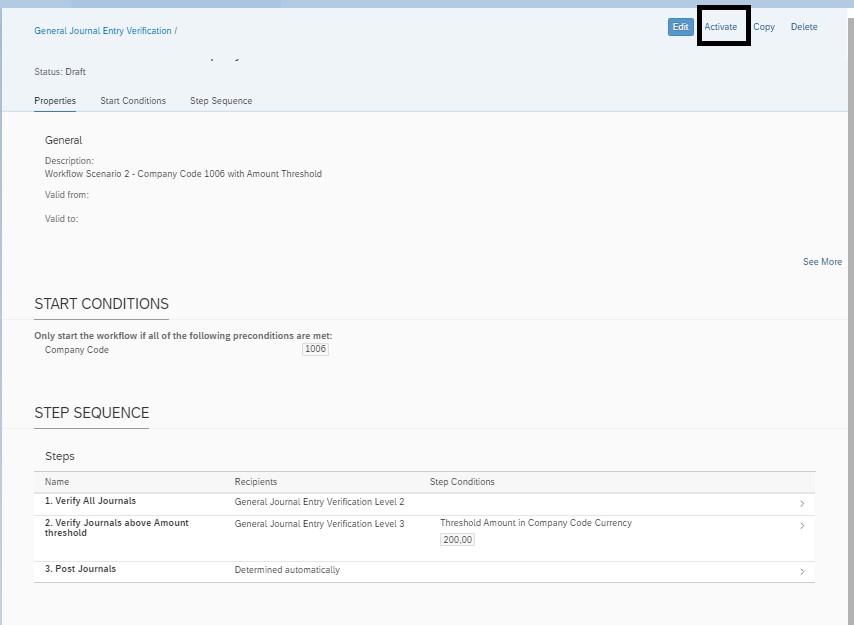Switch to the Step Sequence tab

click(221, 101)
